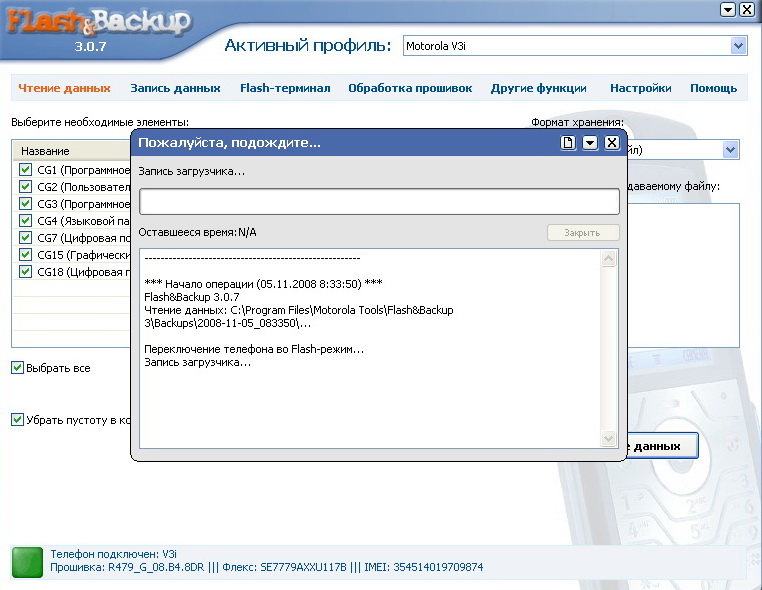
Task: Open the Обработка прошивок tab
Action: 410,88
